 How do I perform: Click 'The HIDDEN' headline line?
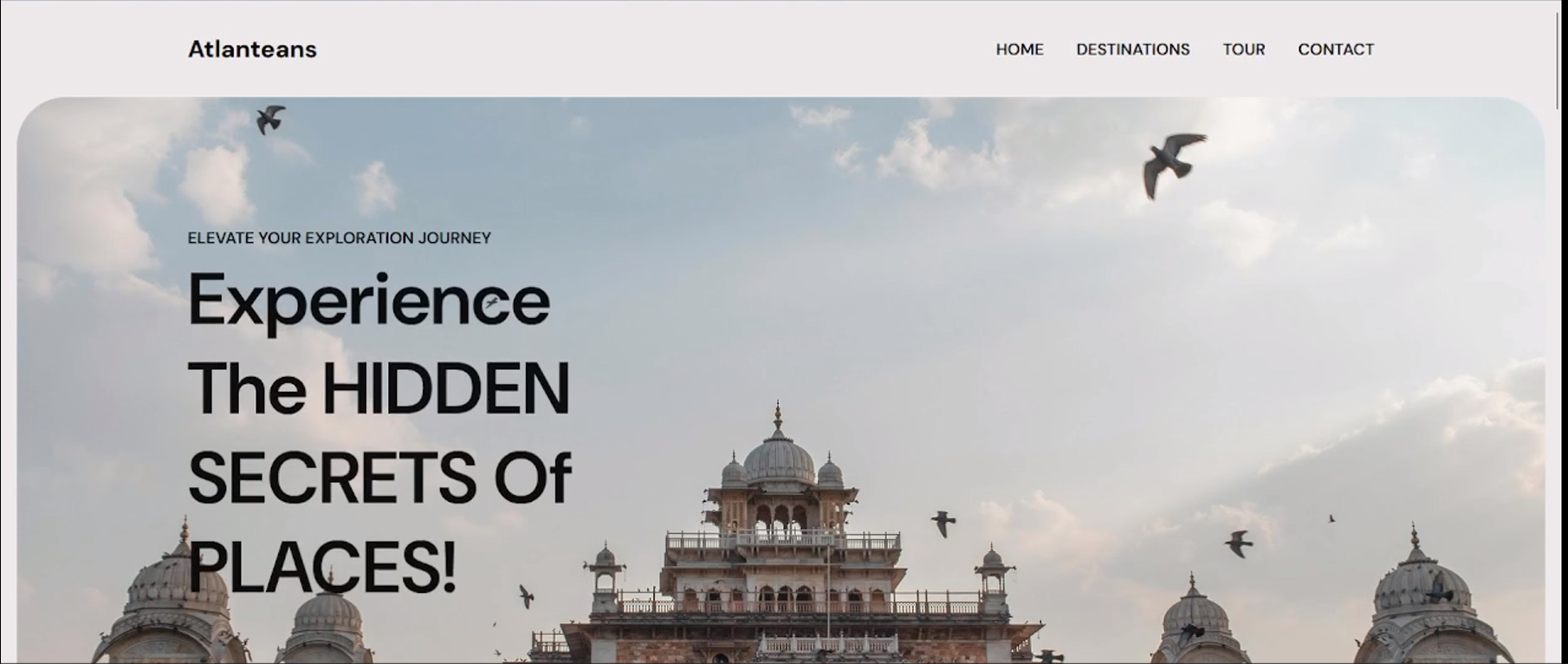[379, 389]
